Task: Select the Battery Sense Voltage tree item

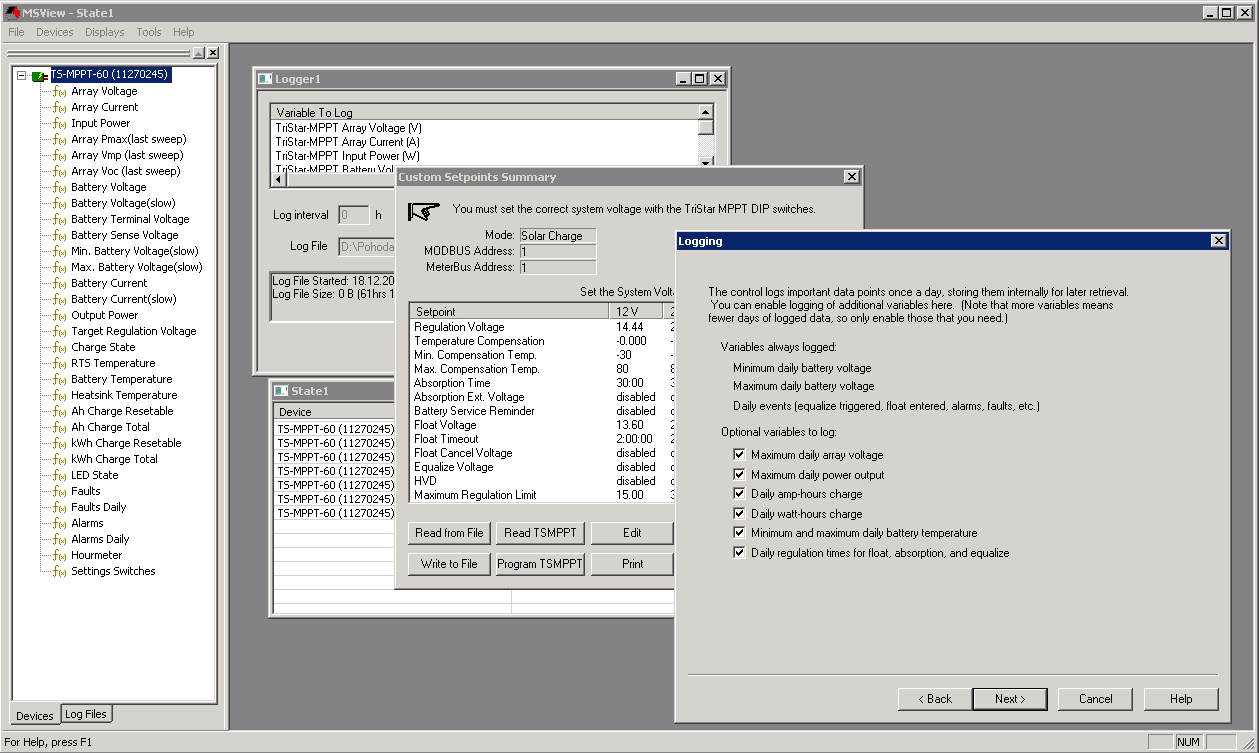Action: click(124, 235)
